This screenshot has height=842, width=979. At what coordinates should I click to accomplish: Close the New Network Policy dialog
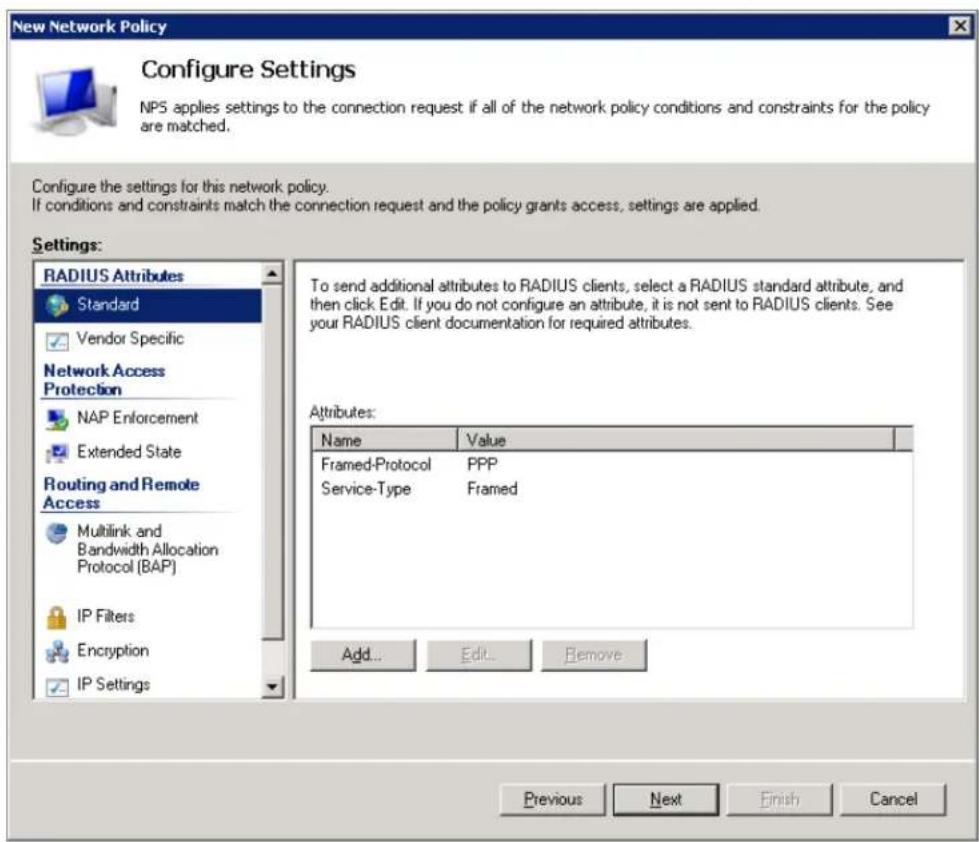[x=959, y=26]
